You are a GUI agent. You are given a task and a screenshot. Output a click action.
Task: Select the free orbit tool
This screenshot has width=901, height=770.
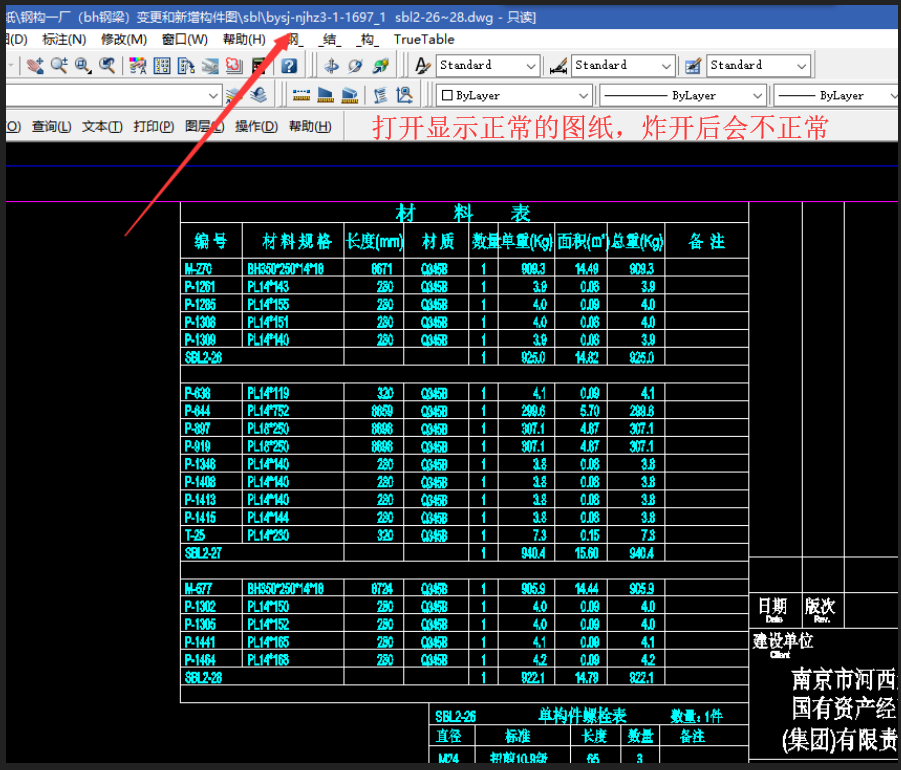click(x=355, y=66)
